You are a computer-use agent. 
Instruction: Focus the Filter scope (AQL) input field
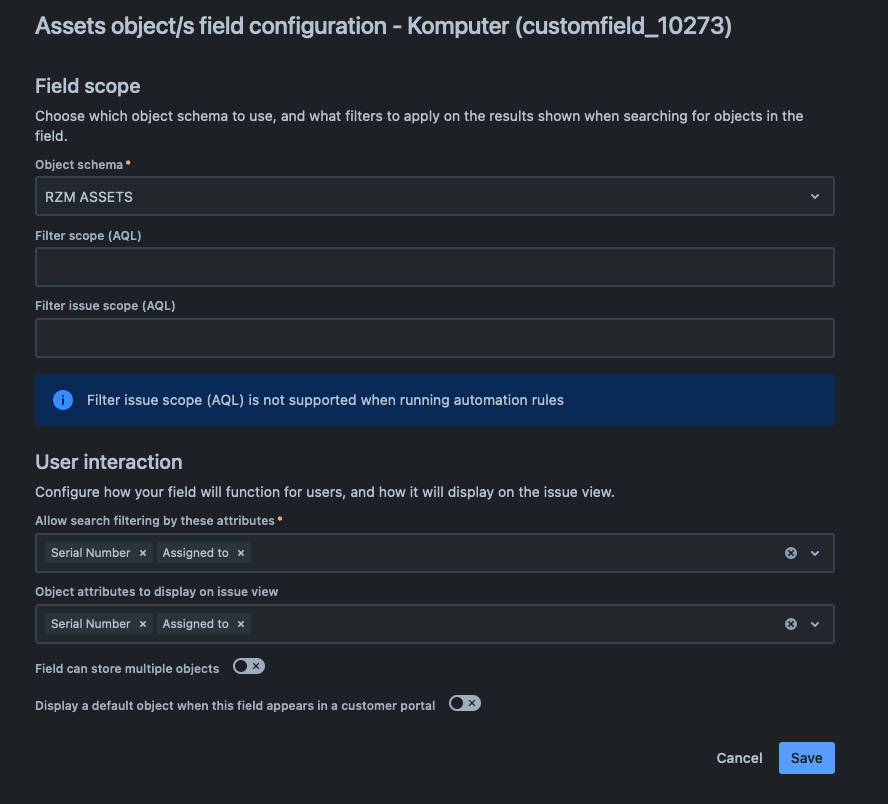click(x=434, y=267)
